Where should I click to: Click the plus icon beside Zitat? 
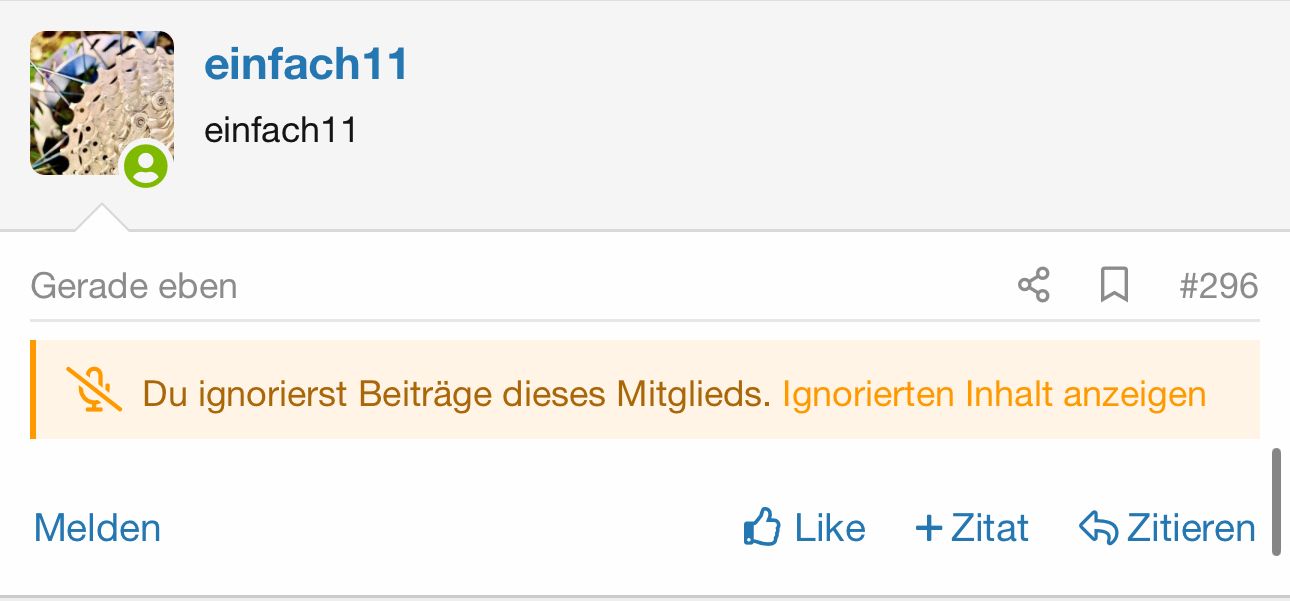(929, 528)
